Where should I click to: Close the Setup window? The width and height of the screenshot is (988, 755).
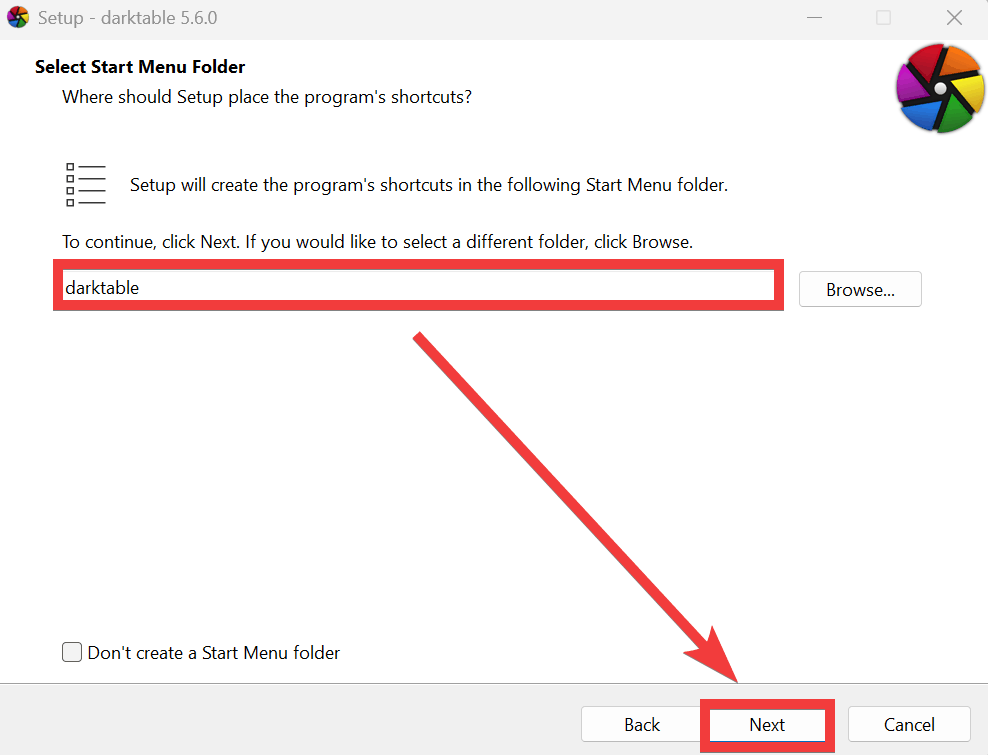954,18
